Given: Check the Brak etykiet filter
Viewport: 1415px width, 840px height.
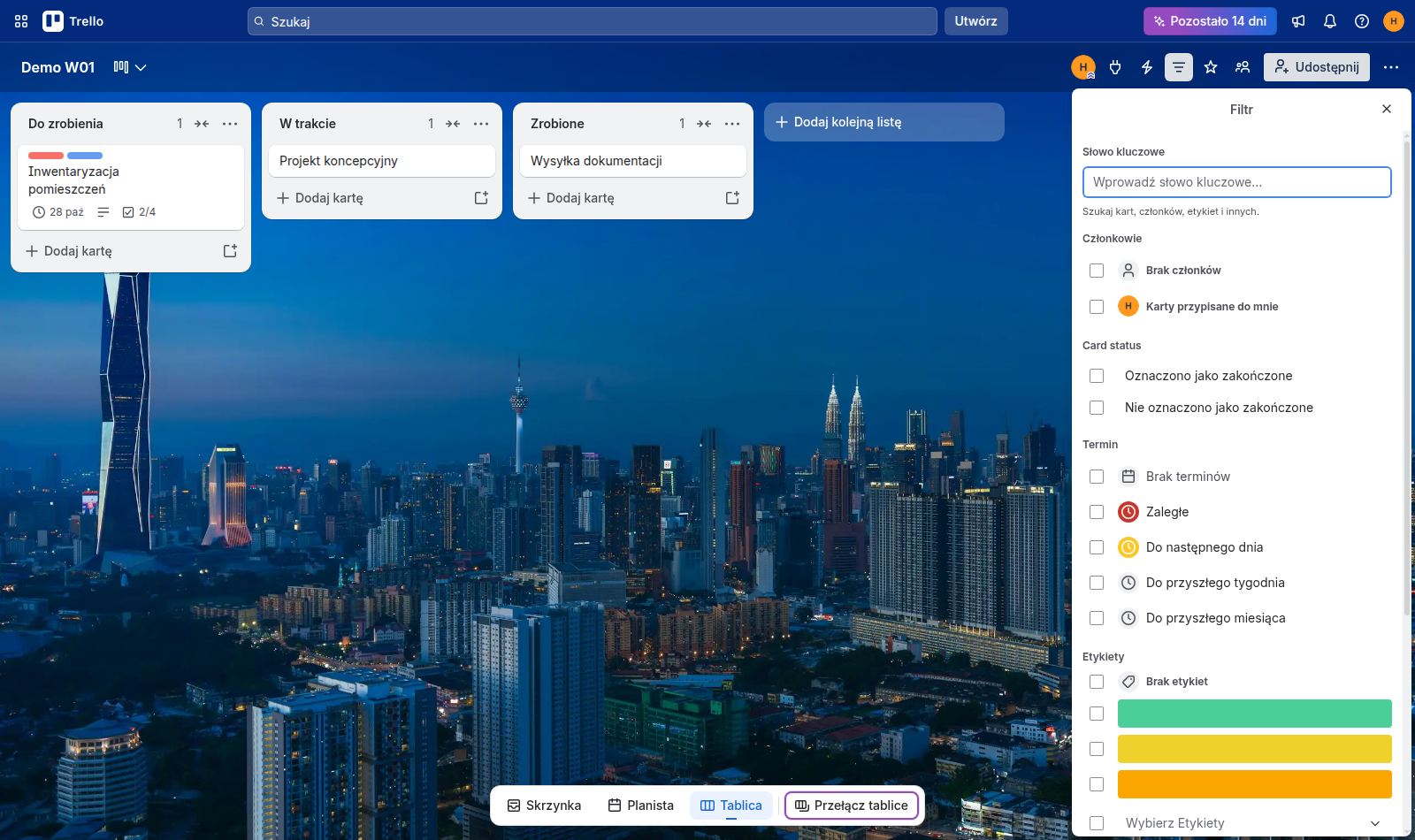Looking at the screenshot, I should [1097, 682].
